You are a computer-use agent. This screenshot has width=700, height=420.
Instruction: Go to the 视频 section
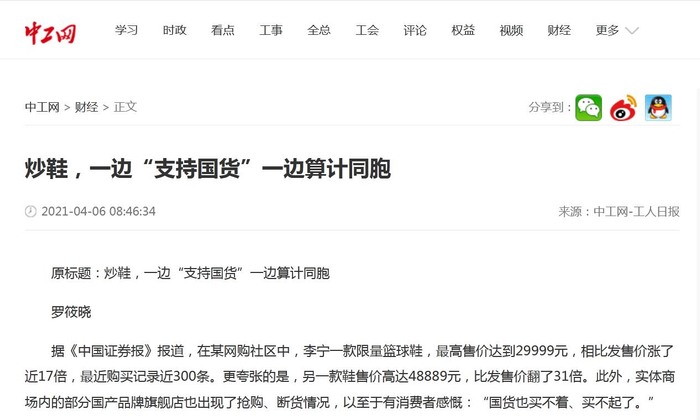pyautogui.click(x=511, y=30)
